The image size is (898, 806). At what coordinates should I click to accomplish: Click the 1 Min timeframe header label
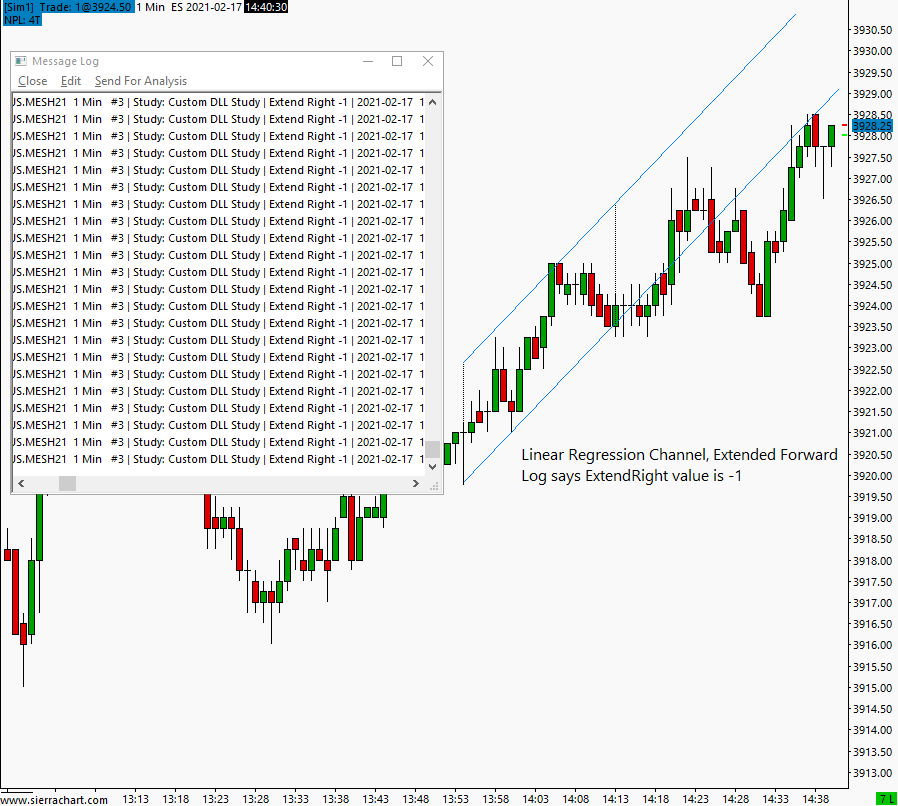151,7
